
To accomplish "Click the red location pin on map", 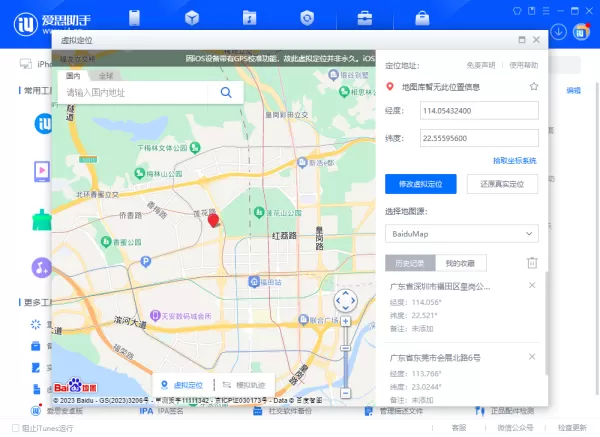I will pos(213,221).
